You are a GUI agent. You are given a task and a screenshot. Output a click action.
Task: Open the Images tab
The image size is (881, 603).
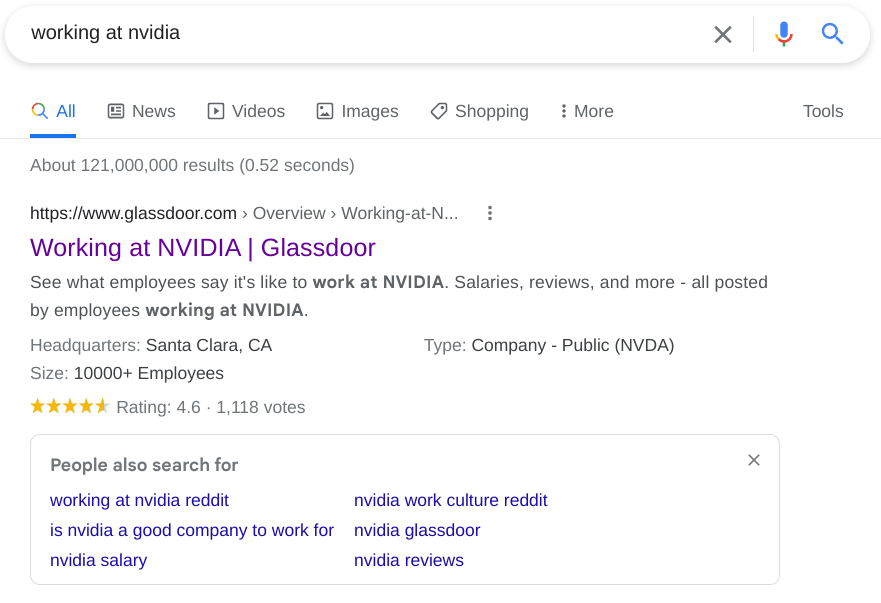(x=357, y=111)
